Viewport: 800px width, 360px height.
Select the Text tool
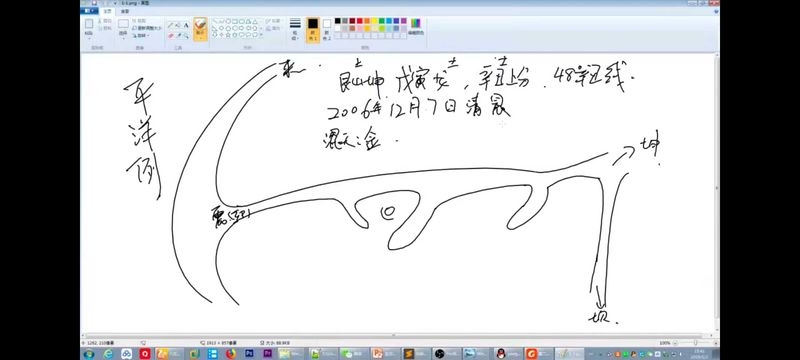(186, 25)
